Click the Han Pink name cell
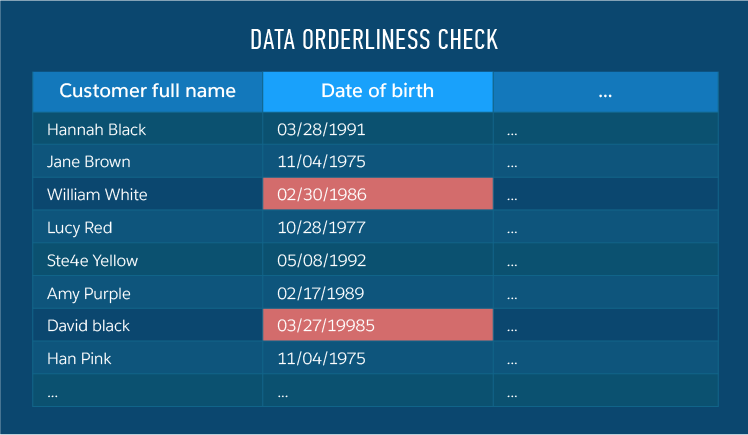The width and height of the screenshot is (748, 435). click(x=81, y=359)
